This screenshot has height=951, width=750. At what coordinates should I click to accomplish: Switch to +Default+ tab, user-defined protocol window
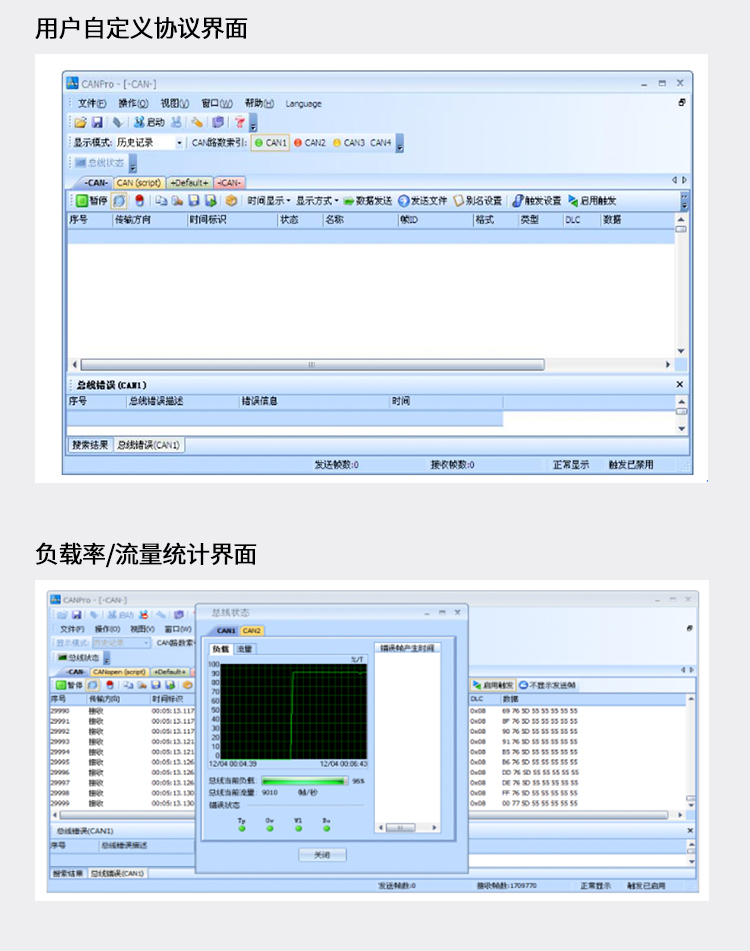189,183
